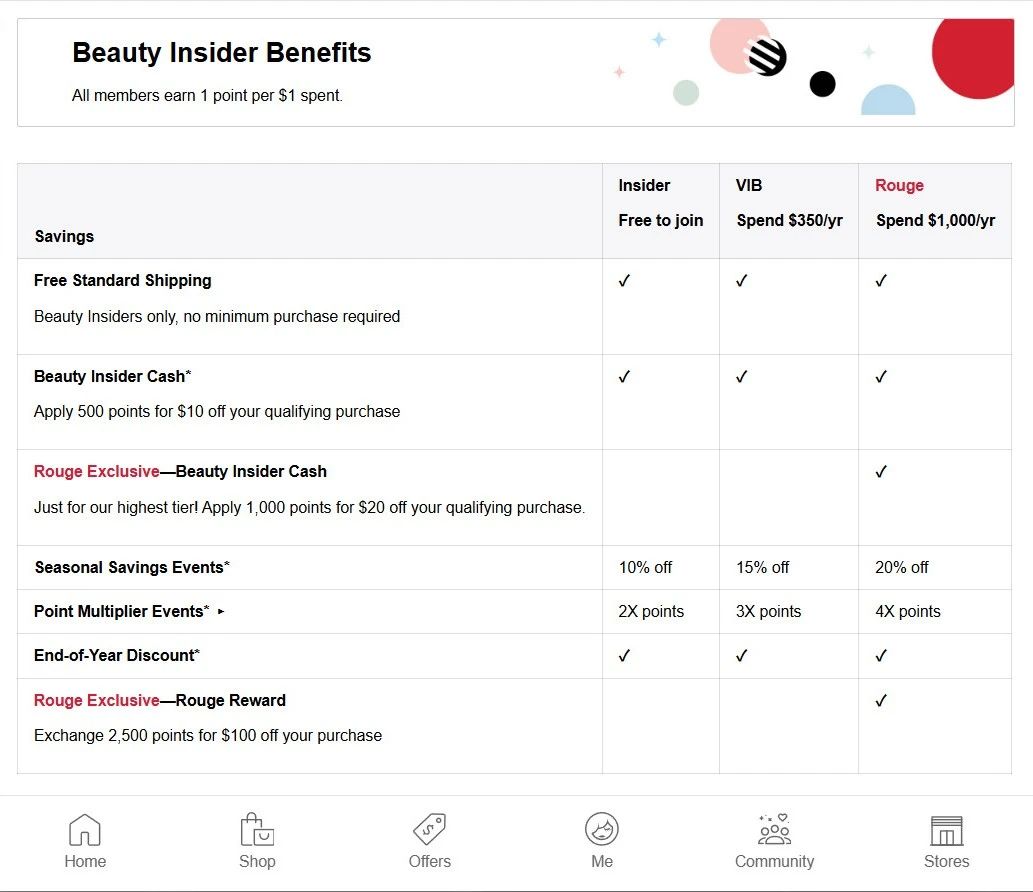
Task: Open the Offers tag icon
Action: pos(430,830)
